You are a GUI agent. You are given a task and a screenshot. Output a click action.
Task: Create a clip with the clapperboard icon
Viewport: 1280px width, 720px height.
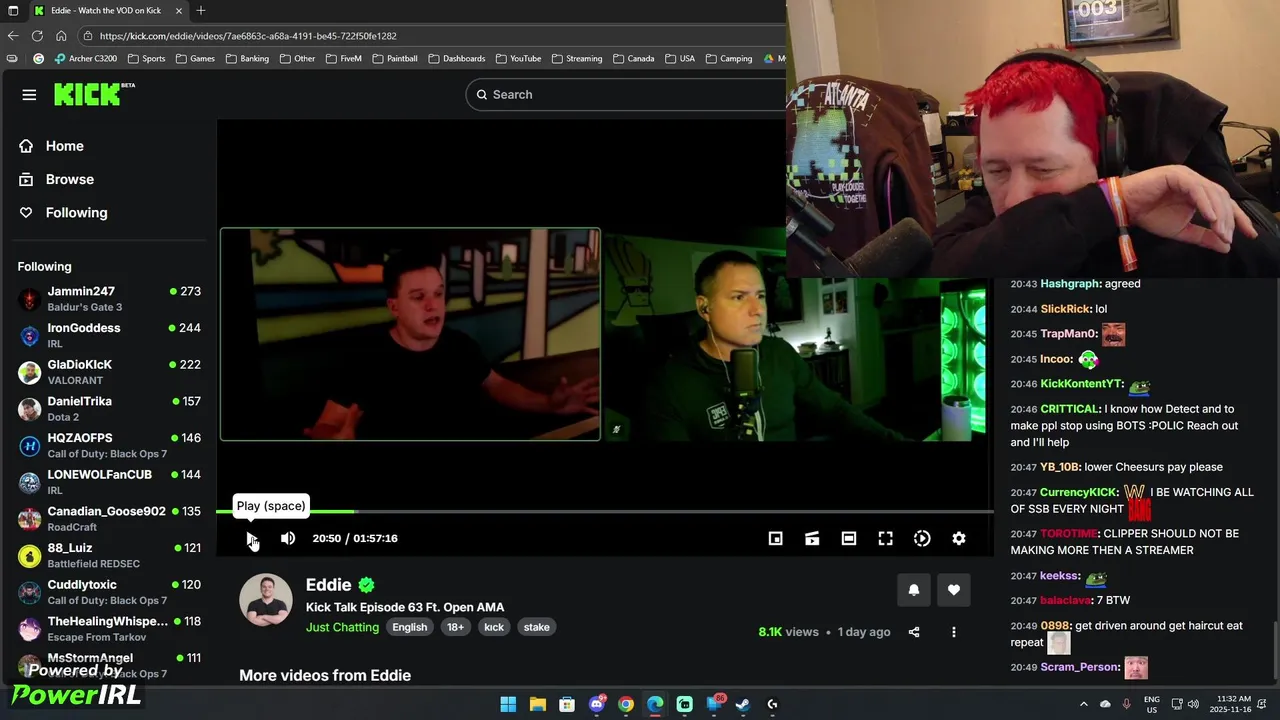(x=812, y=538)
